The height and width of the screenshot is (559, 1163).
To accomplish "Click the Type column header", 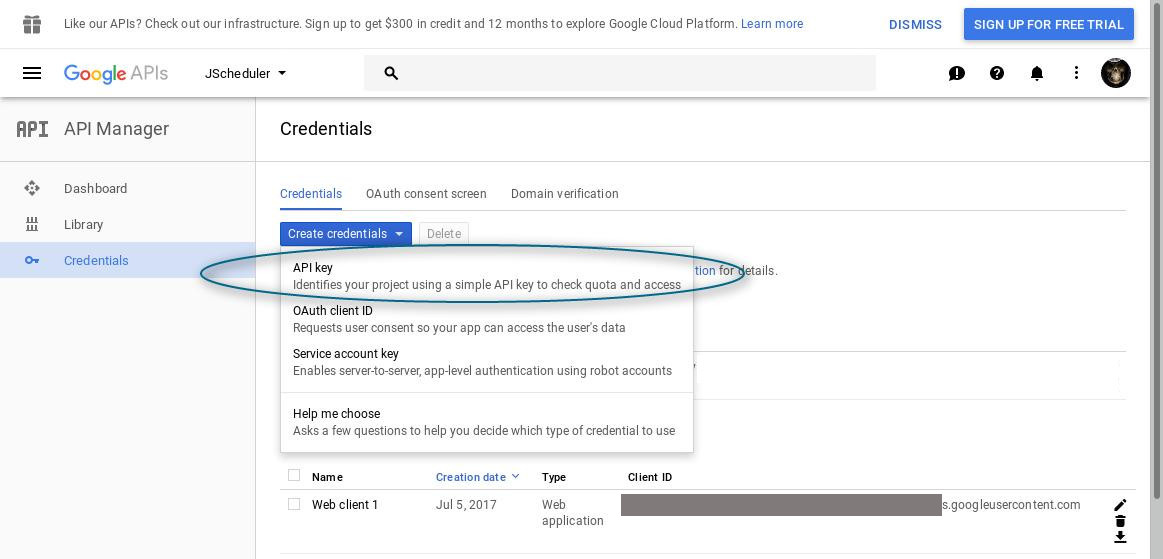I will (x=554, y=477).
